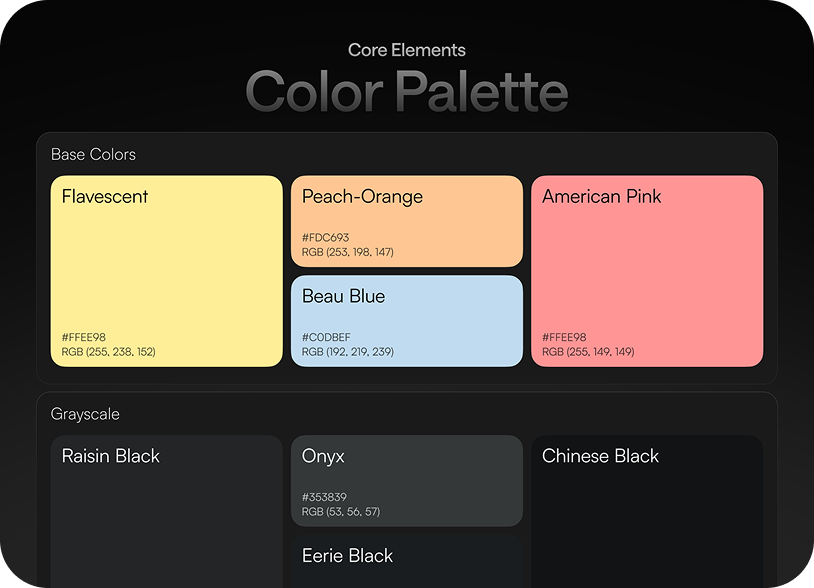
Task: Select the Base Colors section label
Action: [93, 154]
